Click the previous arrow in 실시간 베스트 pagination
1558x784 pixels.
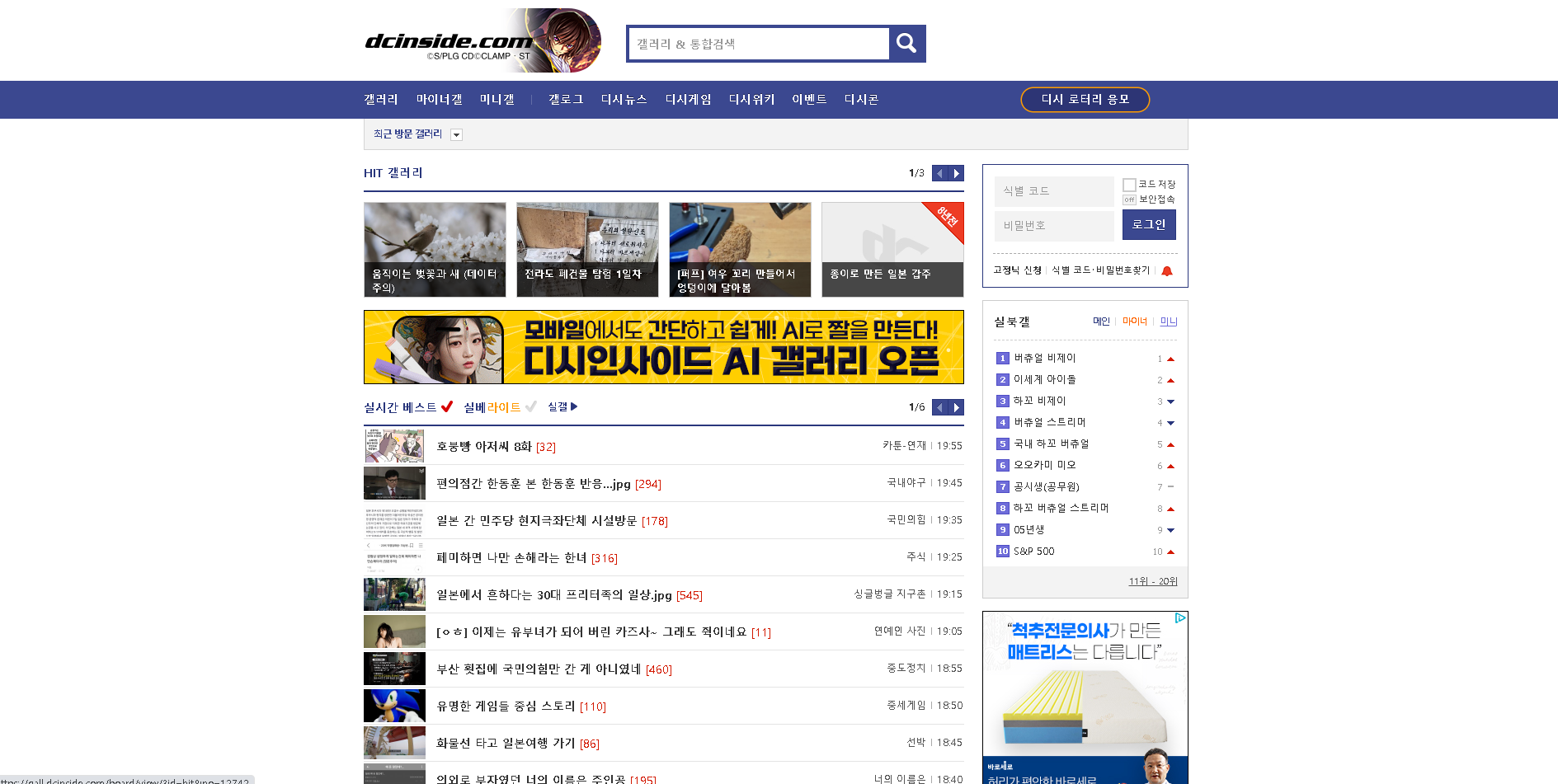coord(939,407)
